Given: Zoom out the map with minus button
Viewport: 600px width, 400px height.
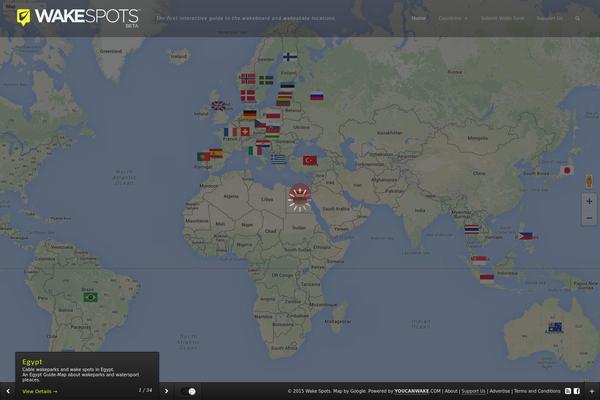Looking at the screenshot, I should click(589, 218).
